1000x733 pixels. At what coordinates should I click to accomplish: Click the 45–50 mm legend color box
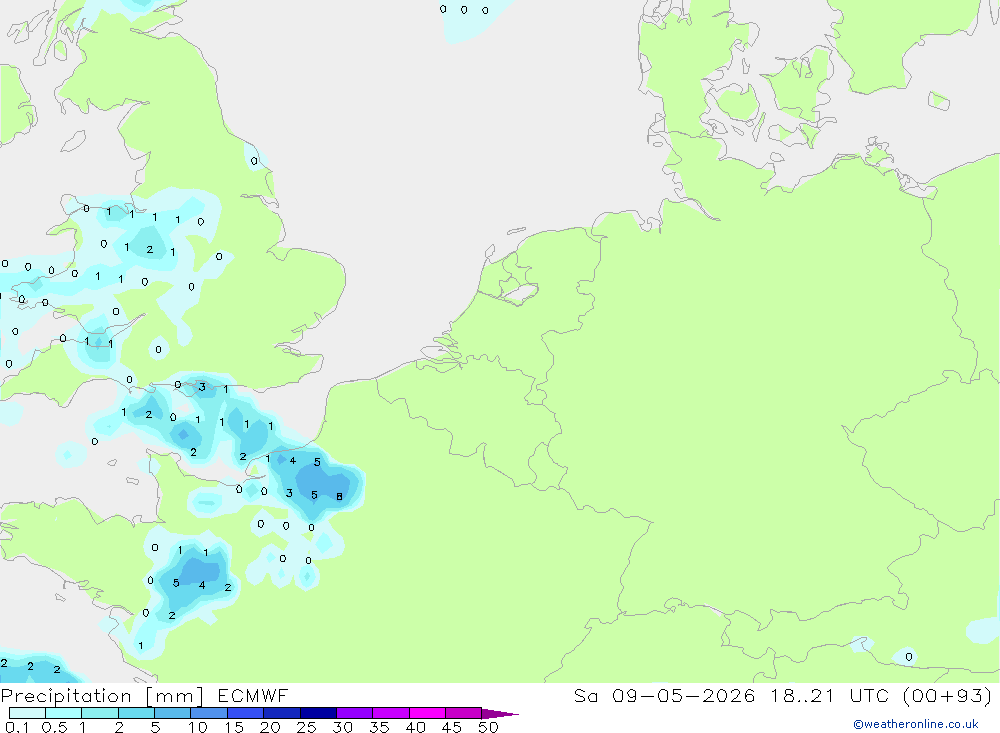464,713
